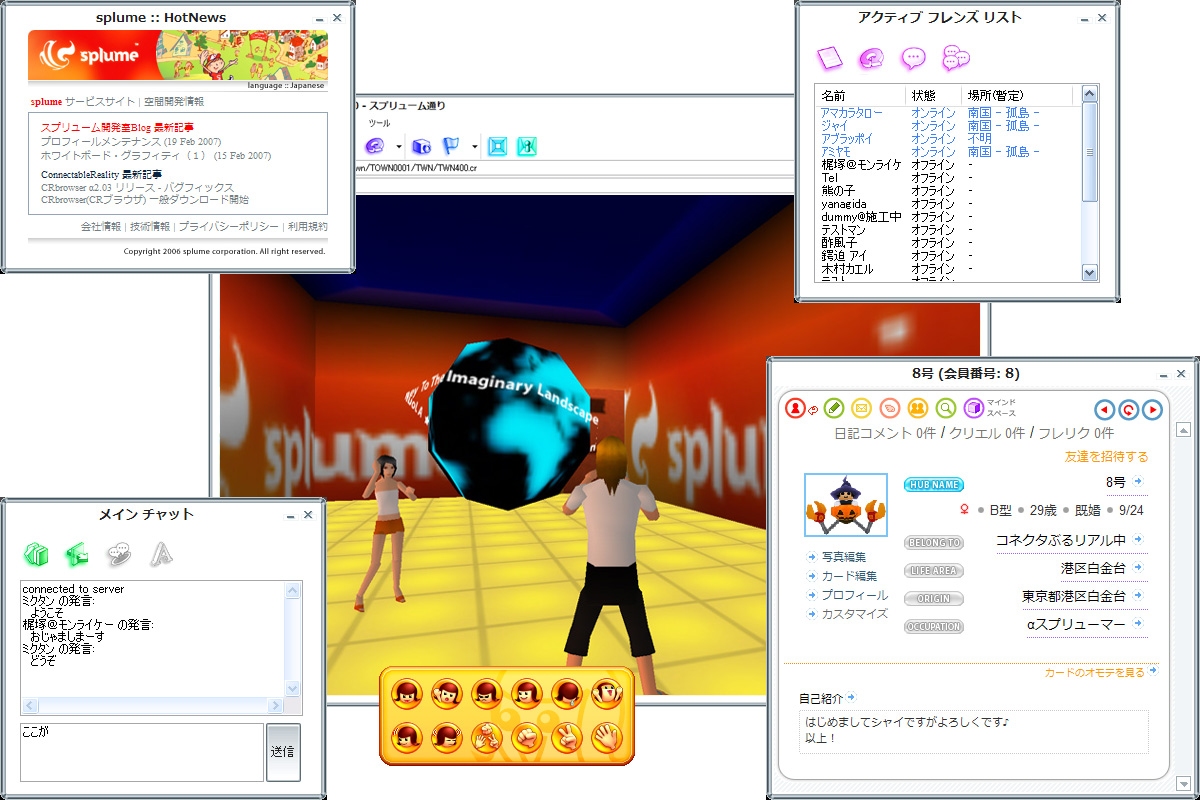Click arrow beside αスプリューマー occupation

point(1138,623)
